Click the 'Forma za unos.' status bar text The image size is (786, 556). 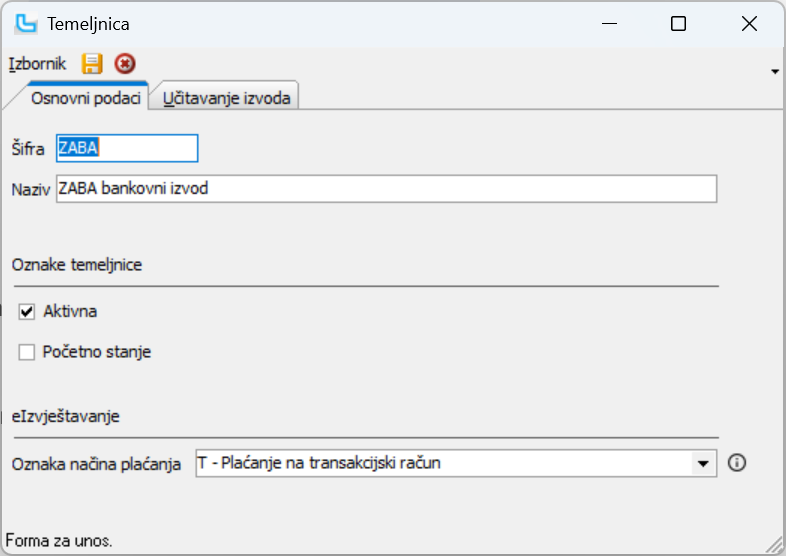coord(59,541)
